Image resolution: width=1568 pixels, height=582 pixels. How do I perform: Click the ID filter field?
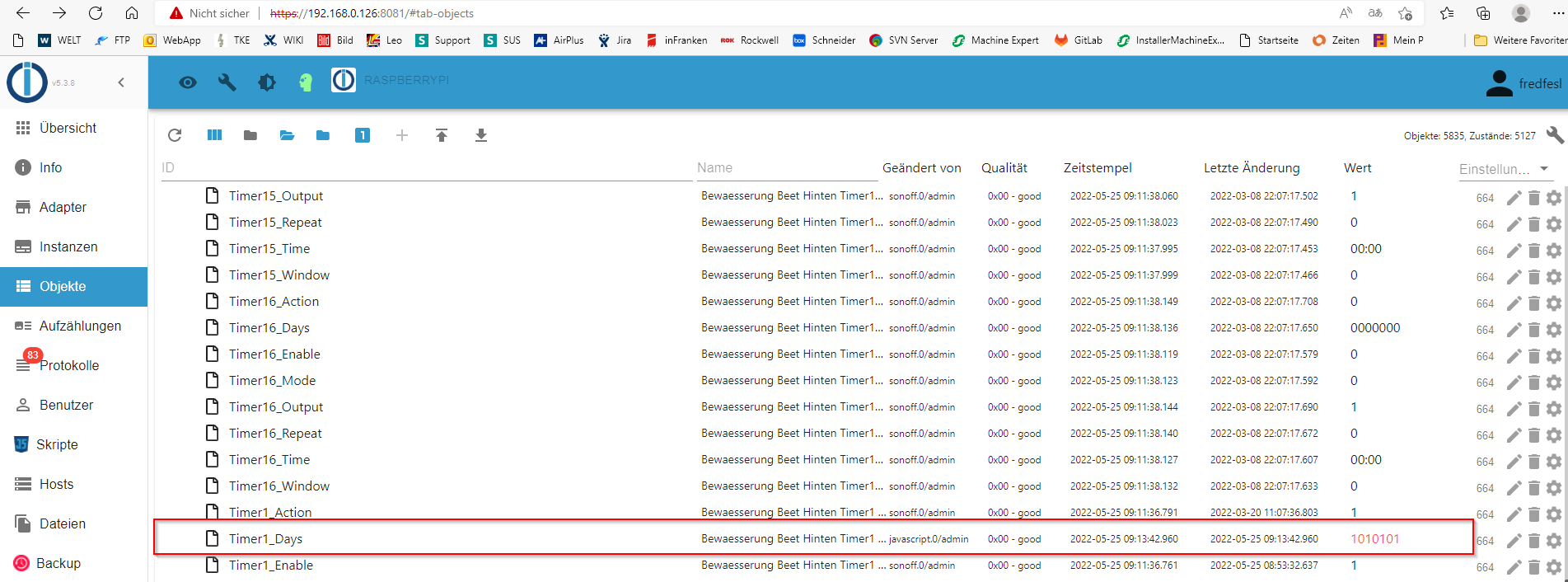[427, 168]
